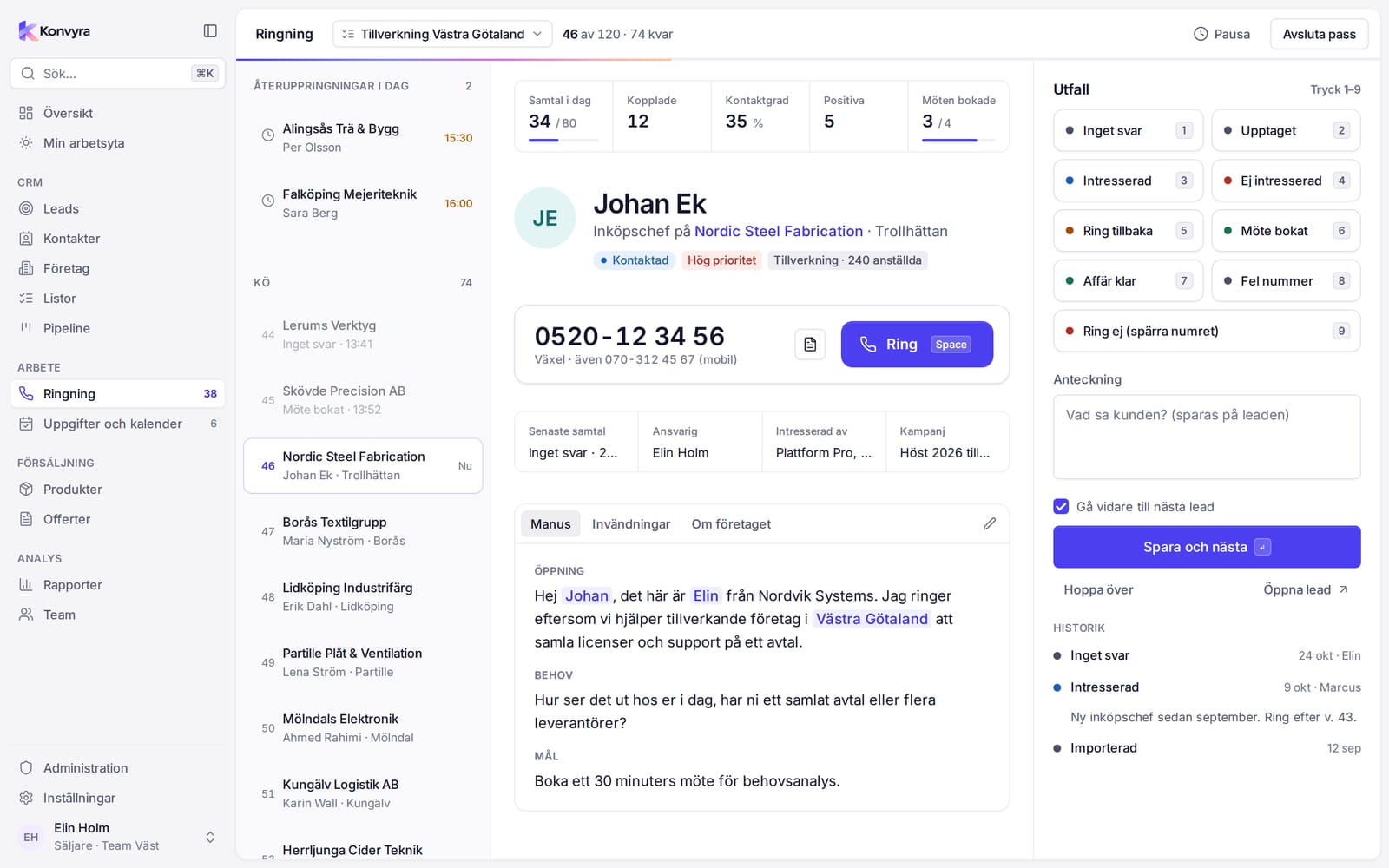Collapse the sidebar with the panel icon
The width and height of the screenshot is (1389, 868).
click(x=210, y=31)
